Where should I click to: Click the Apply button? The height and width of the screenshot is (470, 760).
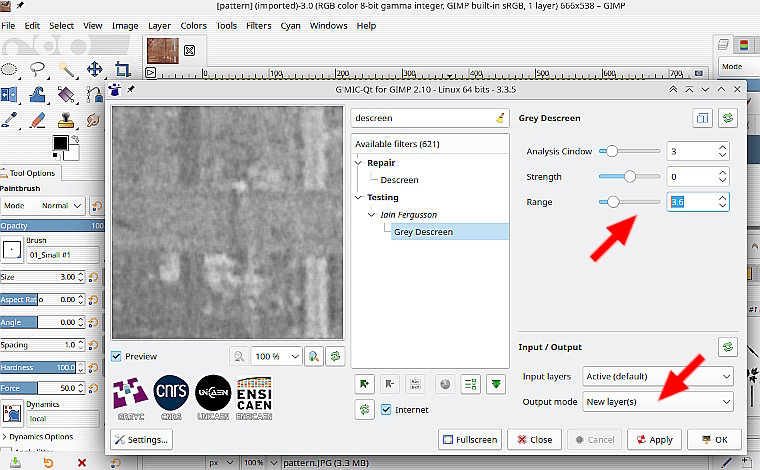(x=655, y=439)
